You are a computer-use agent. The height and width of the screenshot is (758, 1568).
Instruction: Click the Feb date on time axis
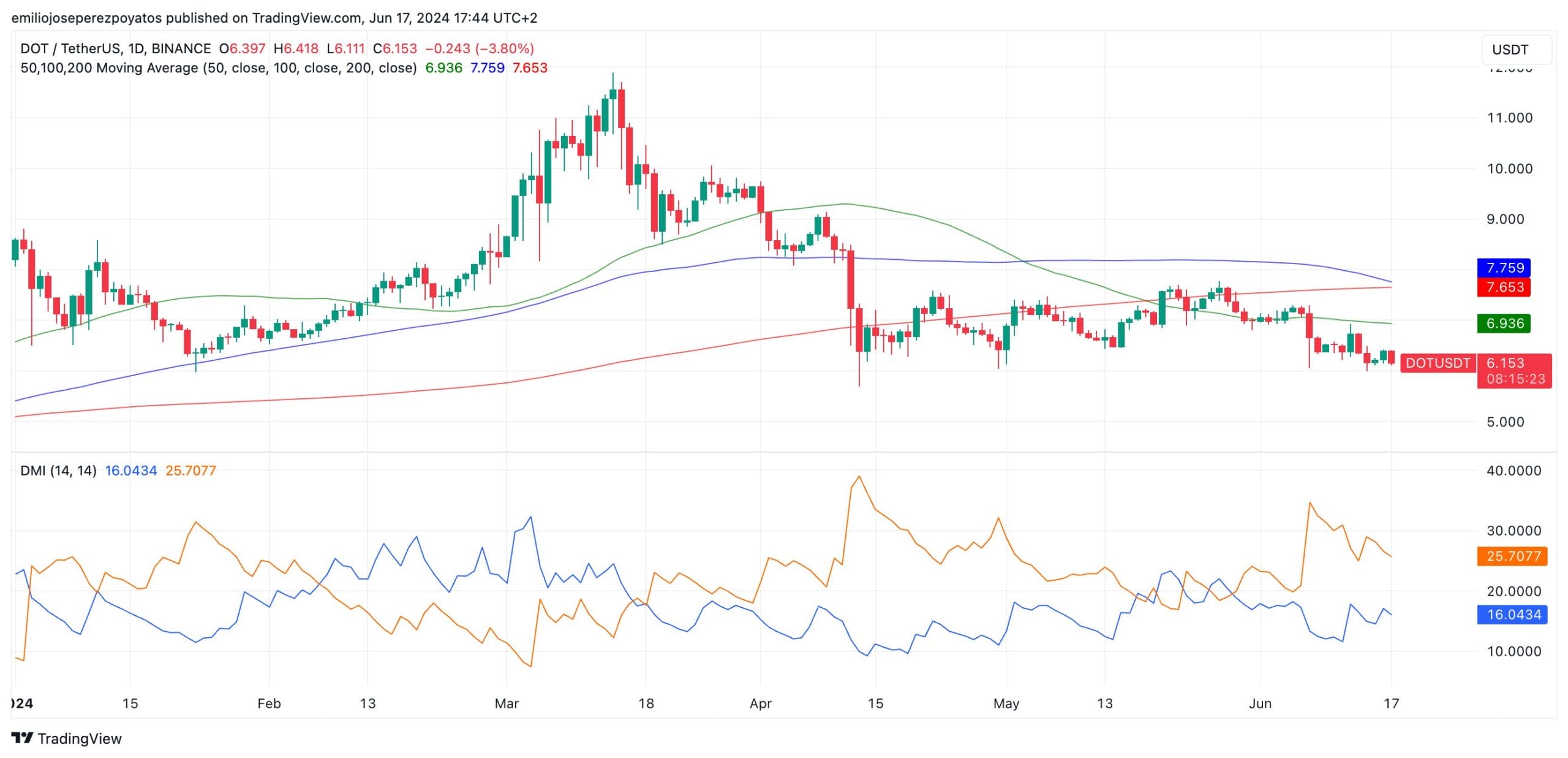pos(269,703)
